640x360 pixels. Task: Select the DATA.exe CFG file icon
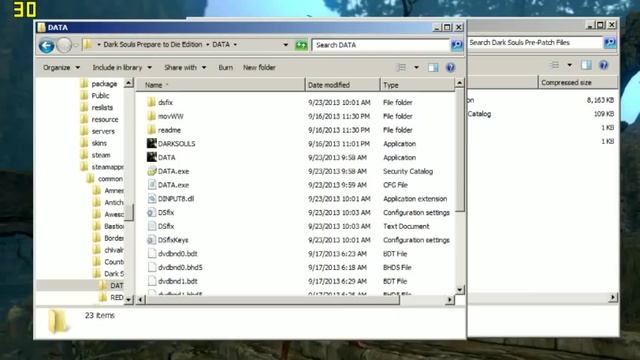pyautogui.click(x=151, y=185)
